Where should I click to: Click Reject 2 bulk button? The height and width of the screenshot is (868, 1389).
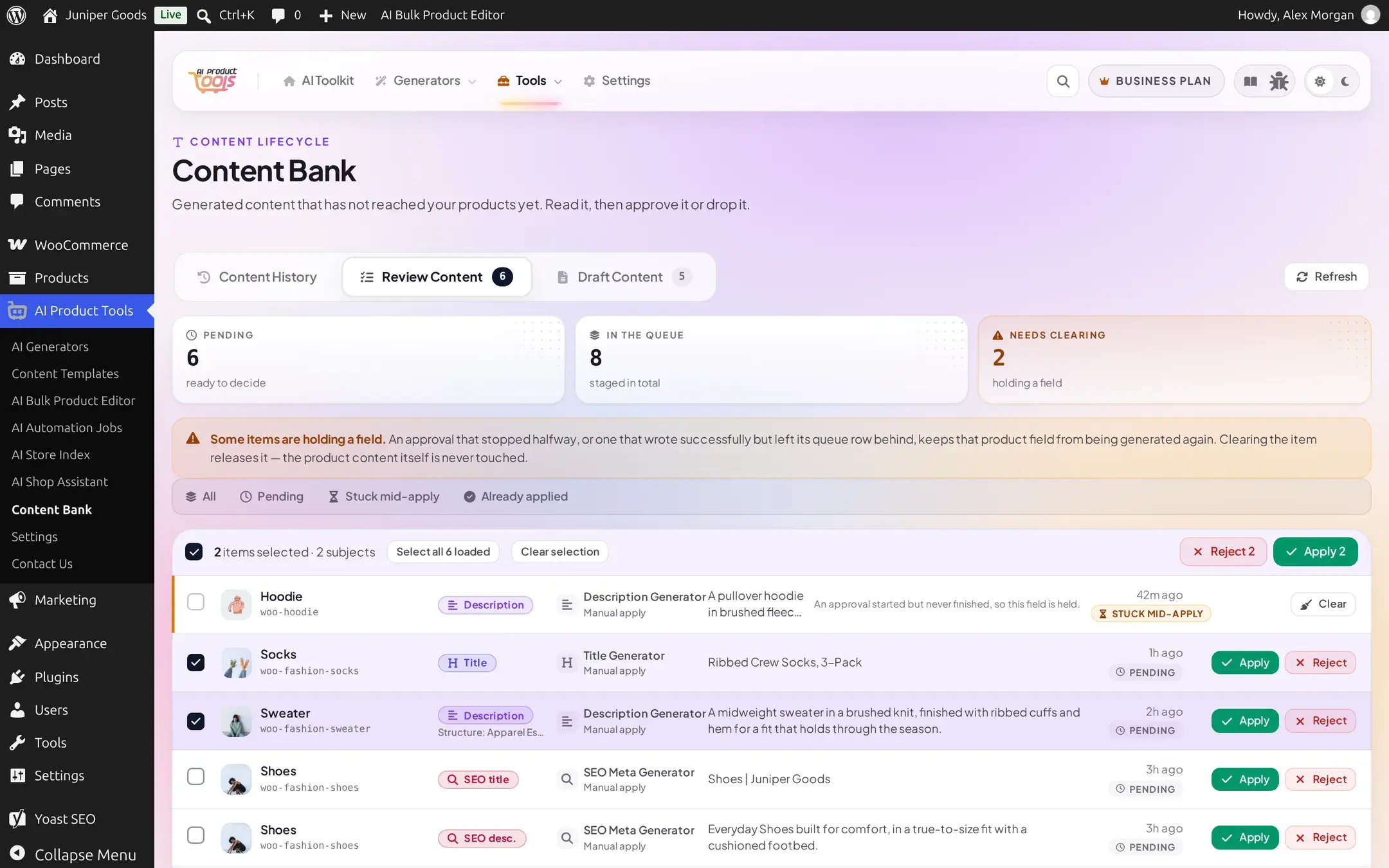tap(1223, 552)
